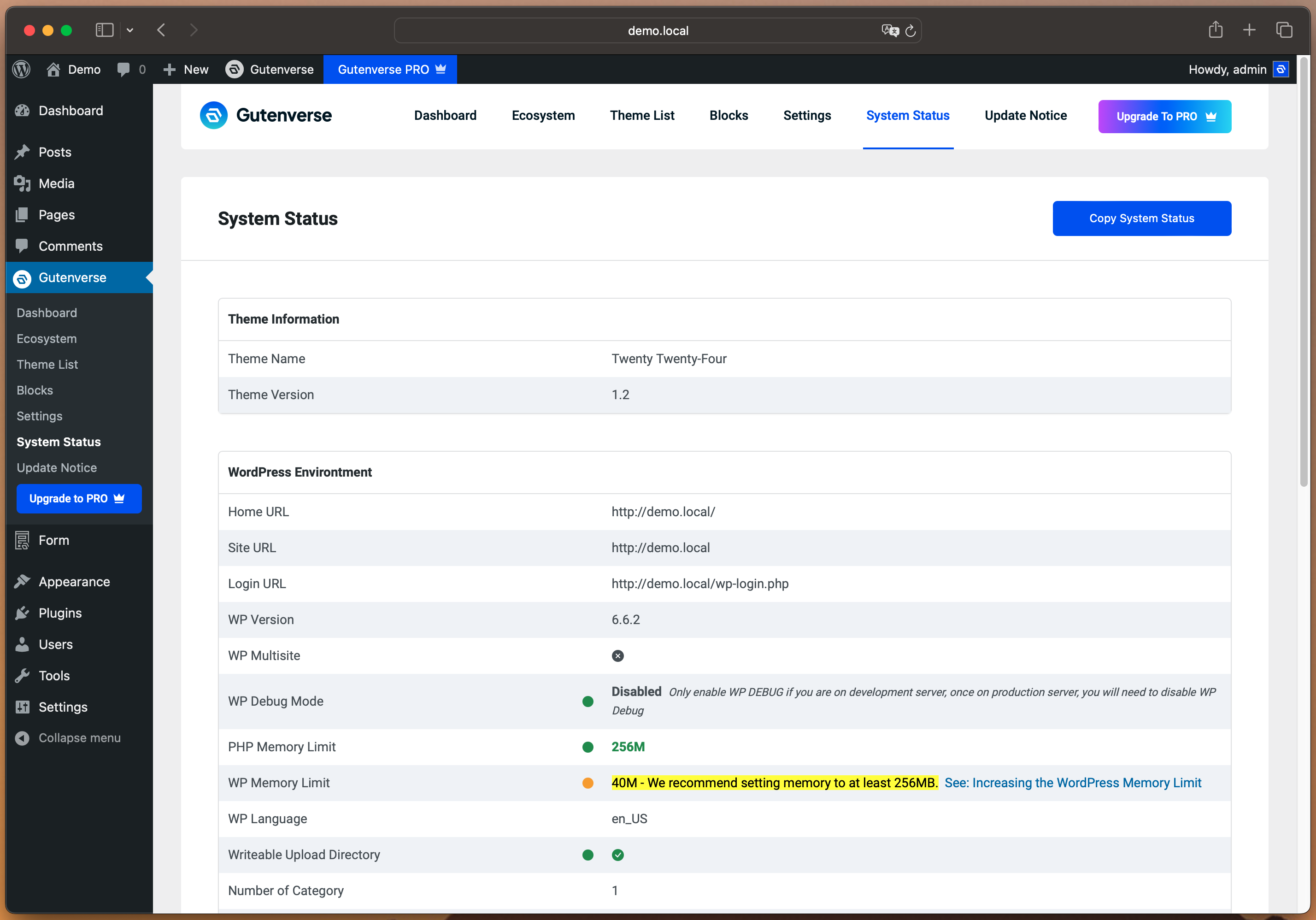Switch to the Blocks tab
This screenshot has width=1316, height=920.
[728, 115]
